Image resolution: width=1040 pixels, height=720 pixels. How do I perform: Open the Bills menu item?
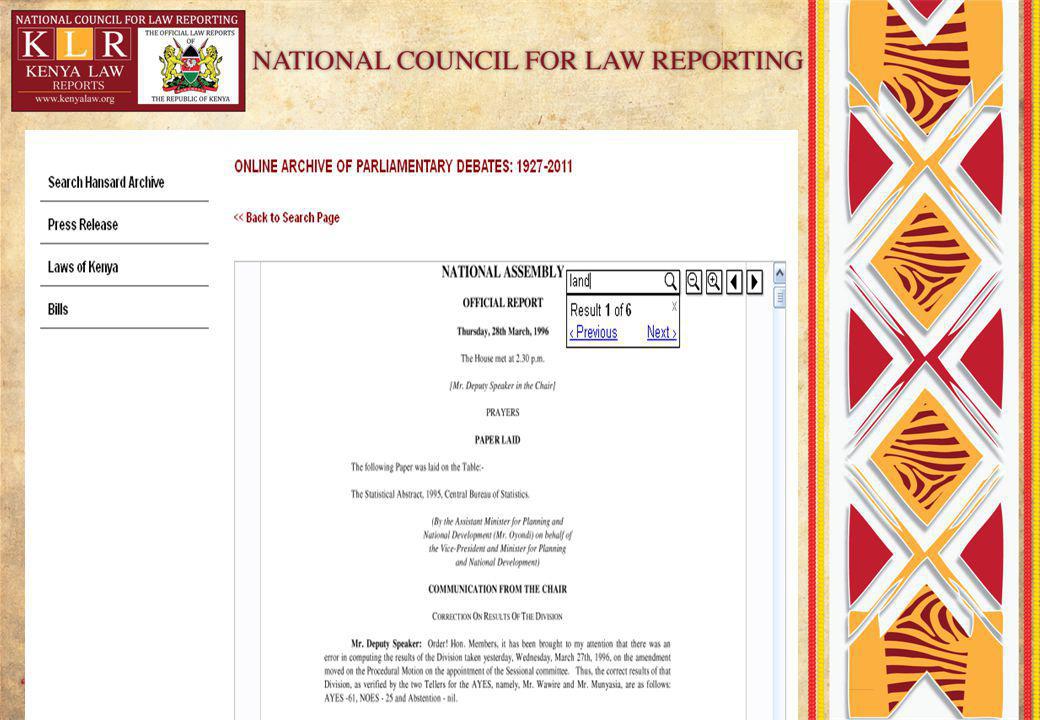coord(58,310)
